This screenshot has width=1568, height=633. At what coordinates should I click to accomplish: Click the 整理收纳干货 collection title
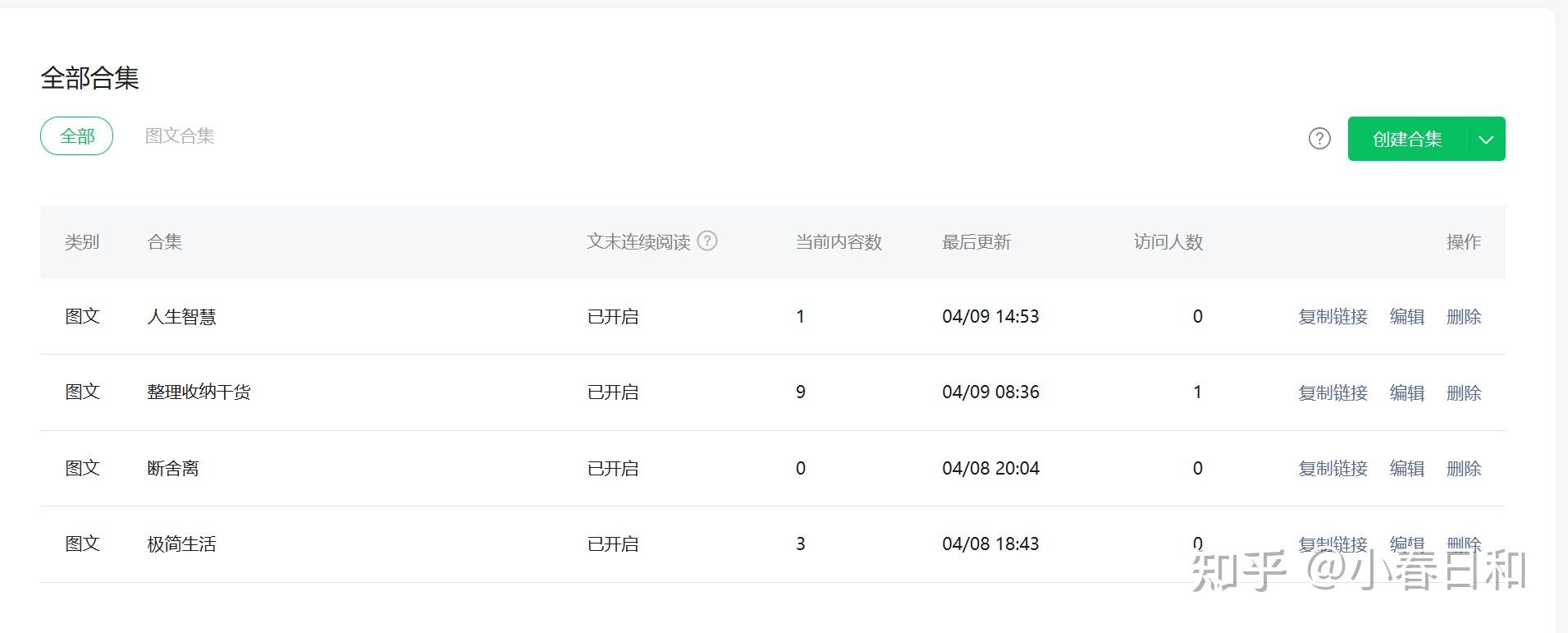(199, 392)
